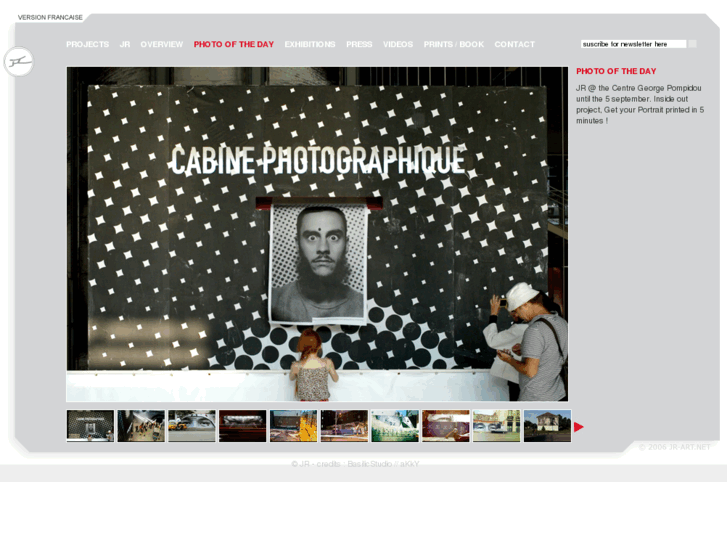
Task: Open the JR menu item
Action: click(x=125, y=45)
